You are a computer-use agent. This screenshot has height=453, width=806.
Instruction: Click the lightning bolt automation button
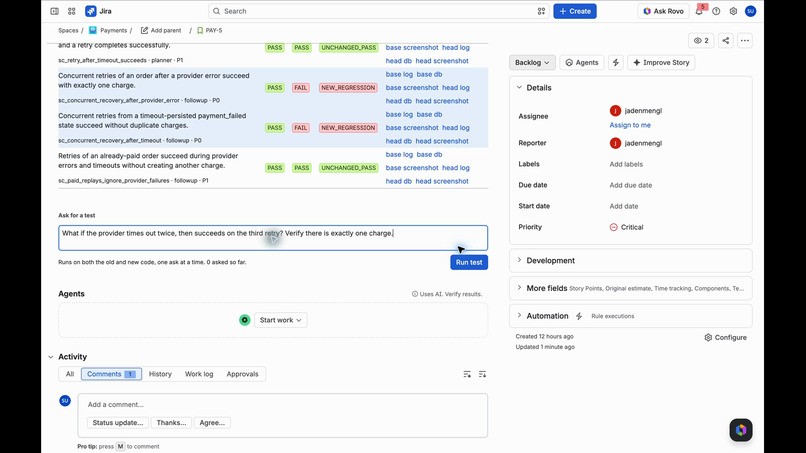tap(615, 62)
